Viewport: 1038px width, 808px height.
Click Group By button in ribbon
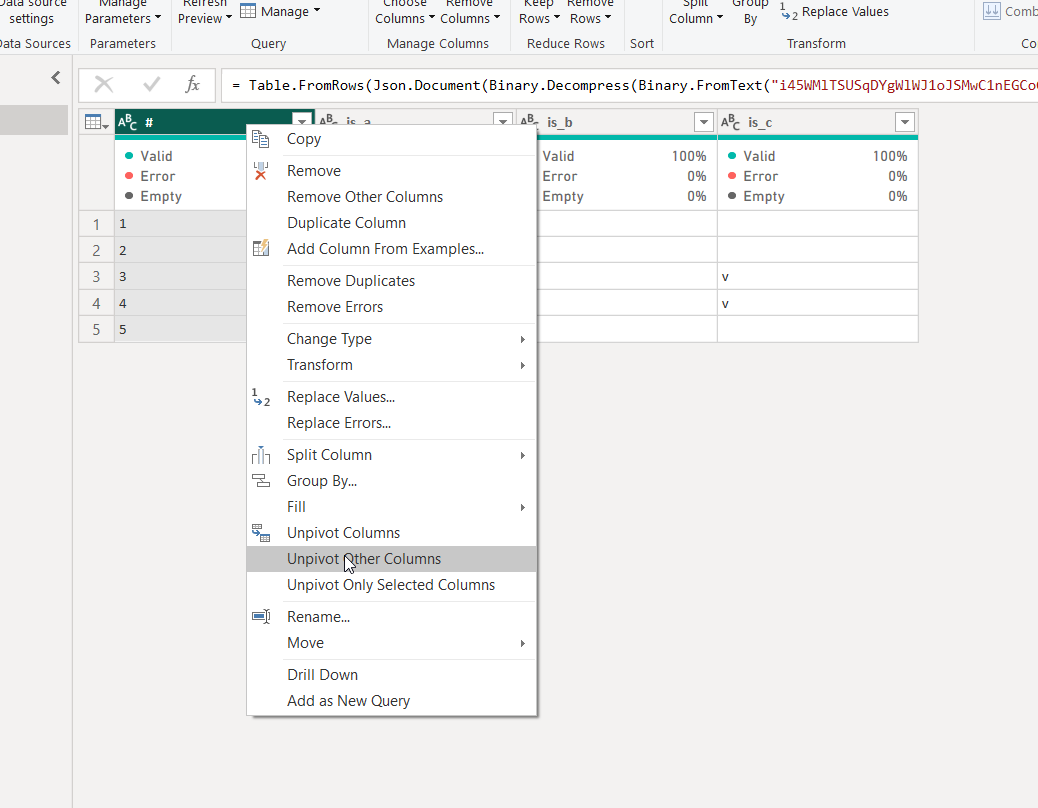[750, 12]
